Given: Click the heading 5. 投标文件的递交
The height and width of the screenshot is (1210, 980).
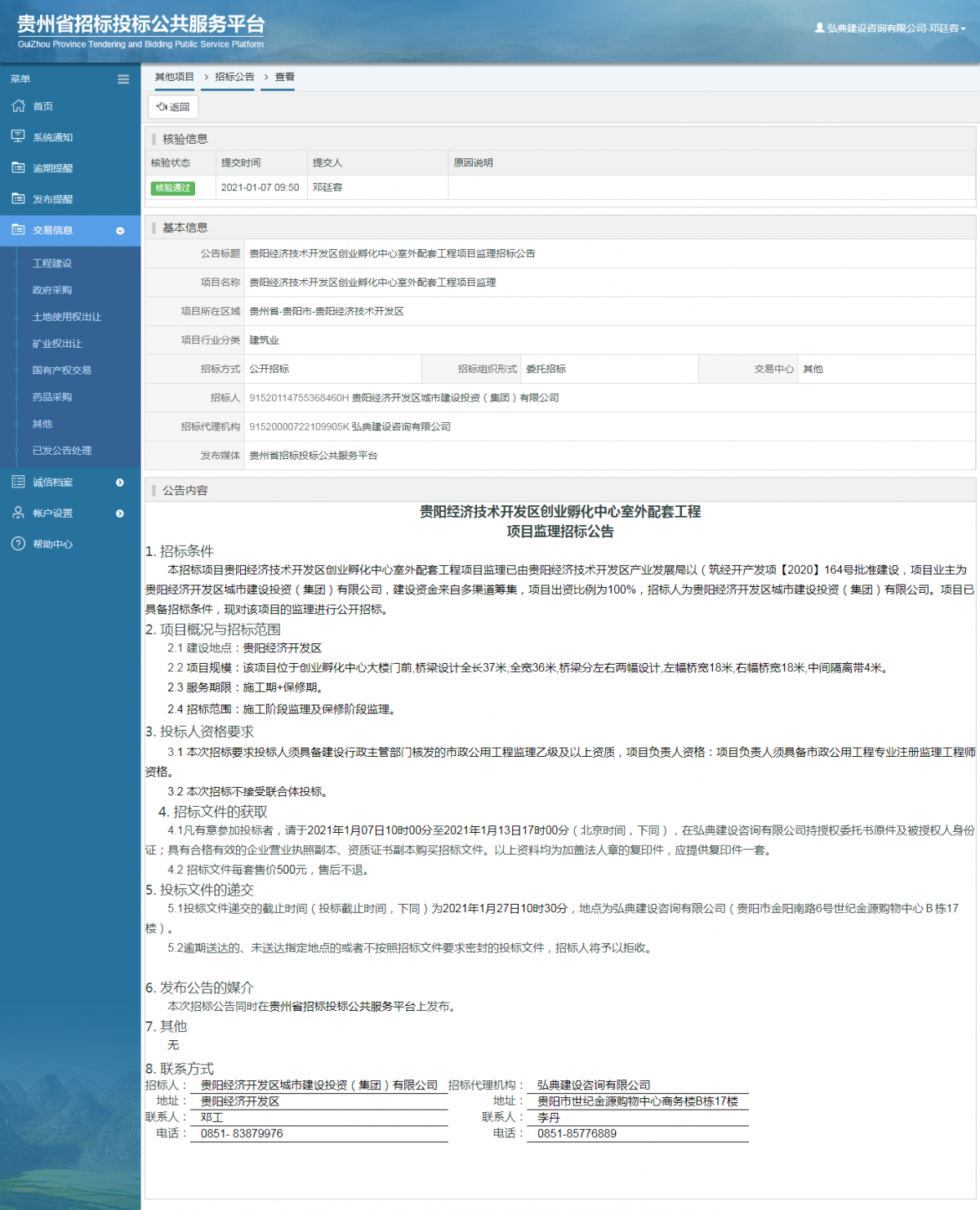Looking at the screenshot, I should click(x=200, y=890).
